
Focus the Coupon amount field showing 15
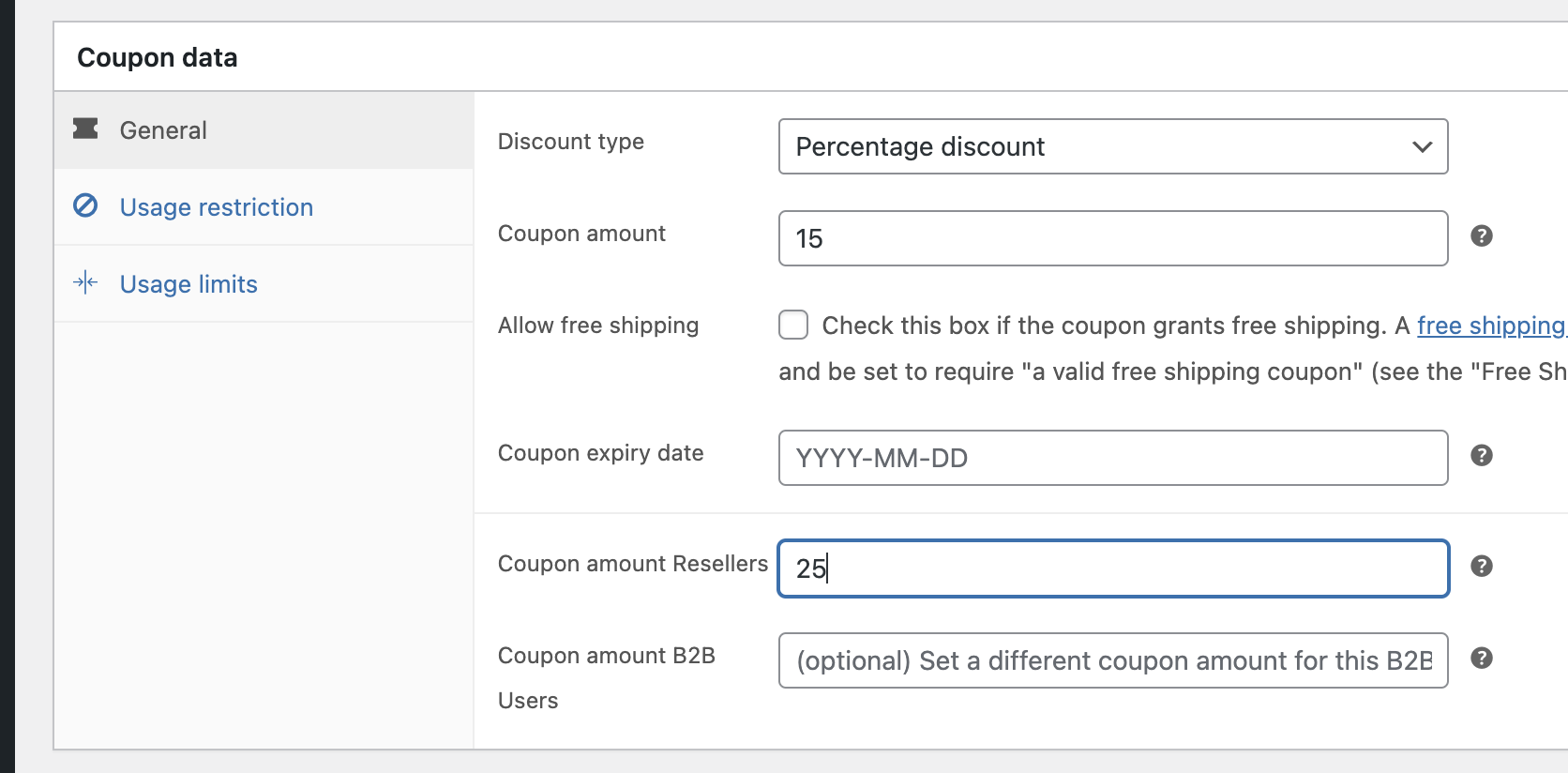pos(1113,238)
